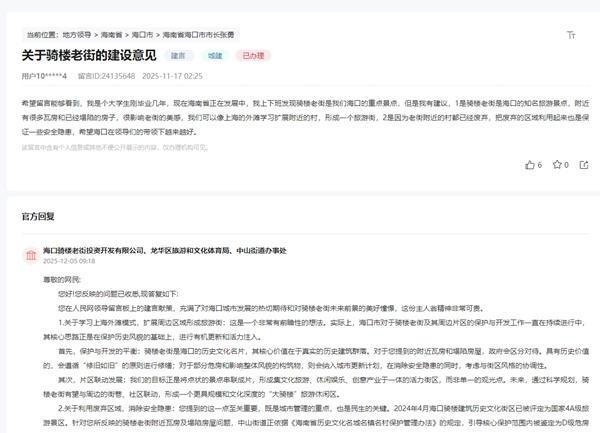Click the post date 2025-11-17 02:25
The width and height of the screenshot is (600, 433).
(172, 76)
